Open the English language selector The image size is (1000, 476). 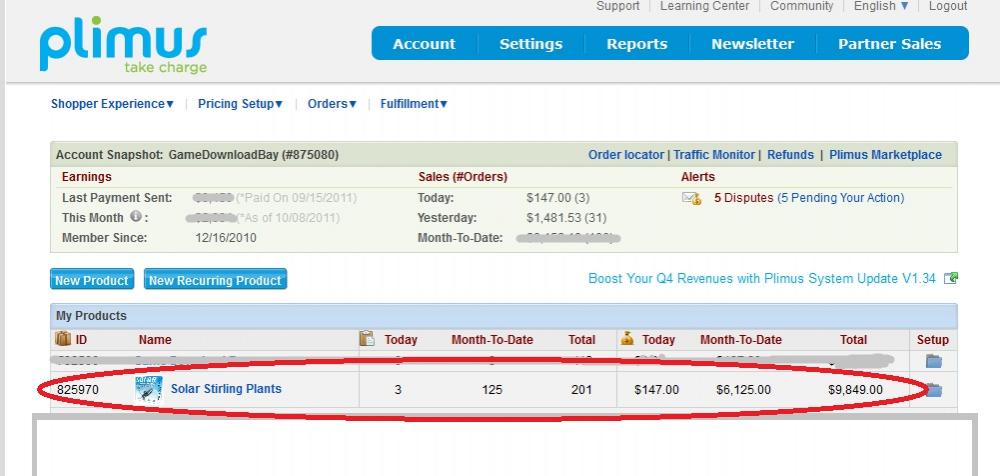pyautogui.click(x=881, y=6)
